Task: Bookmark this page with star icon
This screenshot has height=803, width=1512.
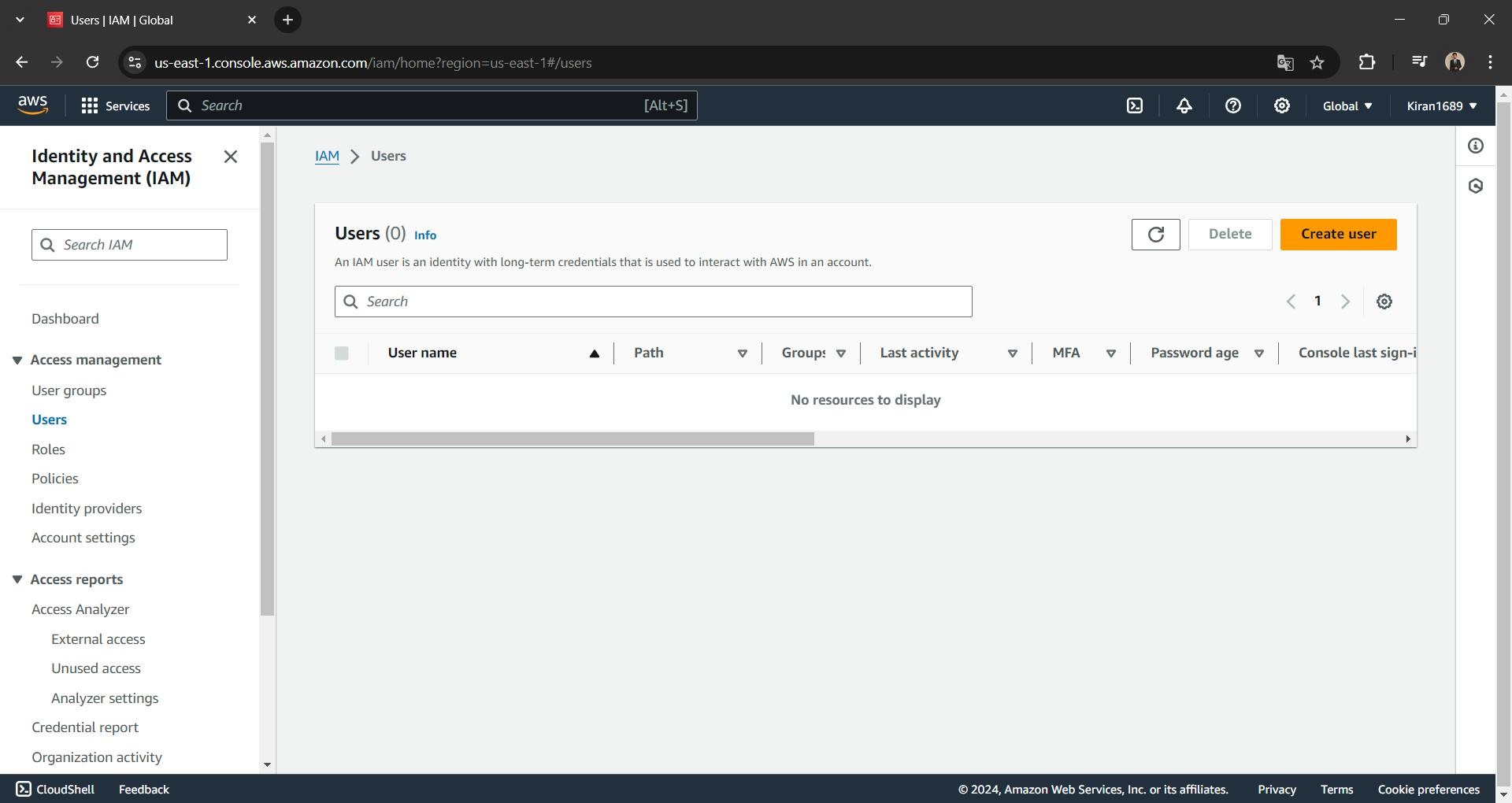Action: click(x=1317, y=63)
